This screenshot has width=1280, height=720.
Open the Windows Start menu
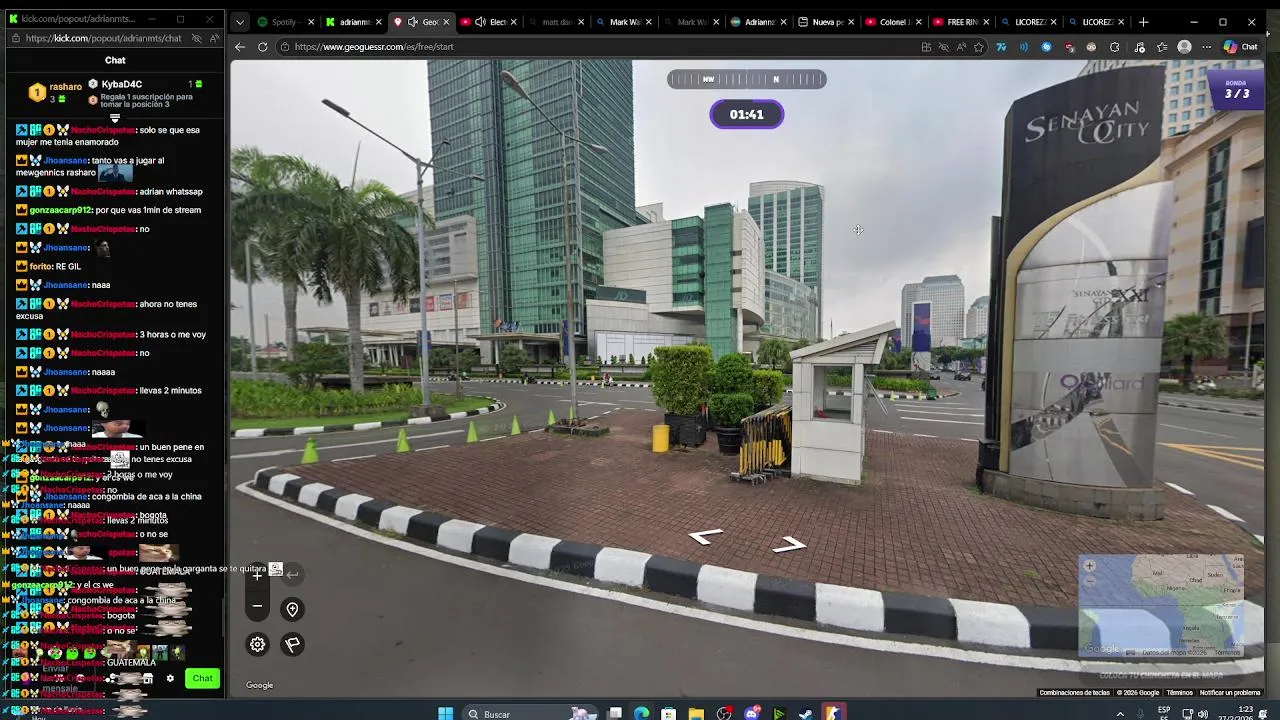446,714
